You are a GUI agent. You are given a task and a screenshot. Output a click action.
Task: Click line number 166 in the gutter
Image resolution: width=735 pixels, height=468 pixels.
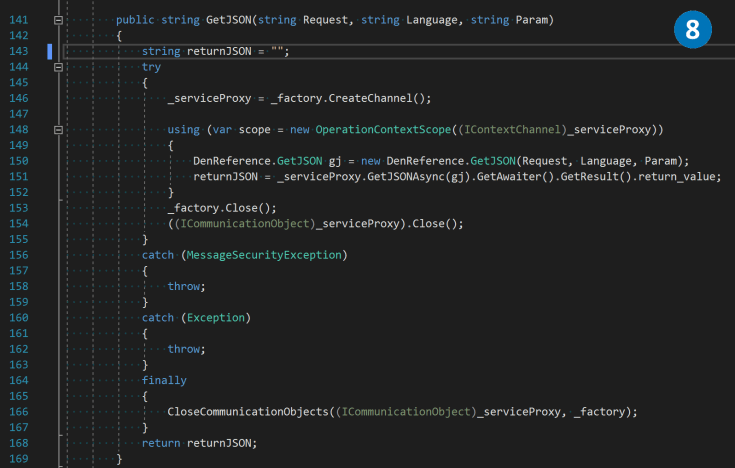tap(18, 411)
